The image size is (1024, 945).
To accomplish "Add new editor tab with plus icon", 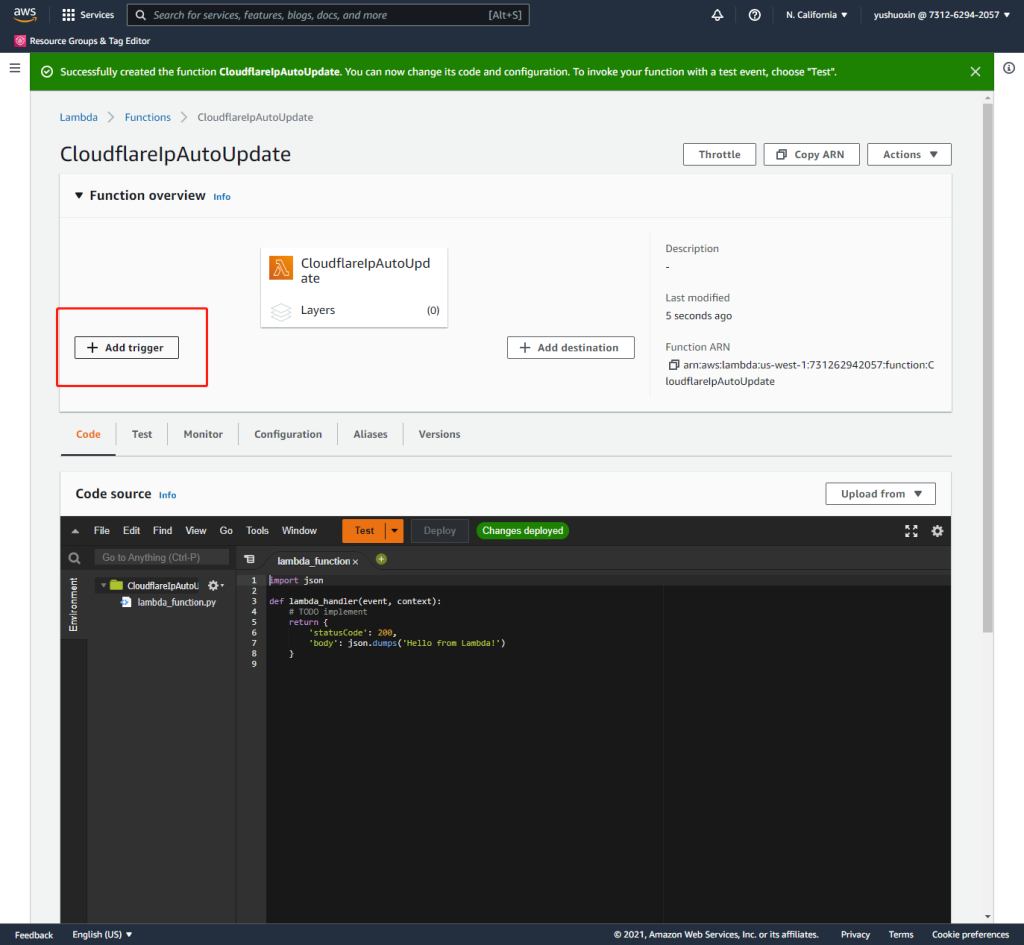I will click(381, 559).
